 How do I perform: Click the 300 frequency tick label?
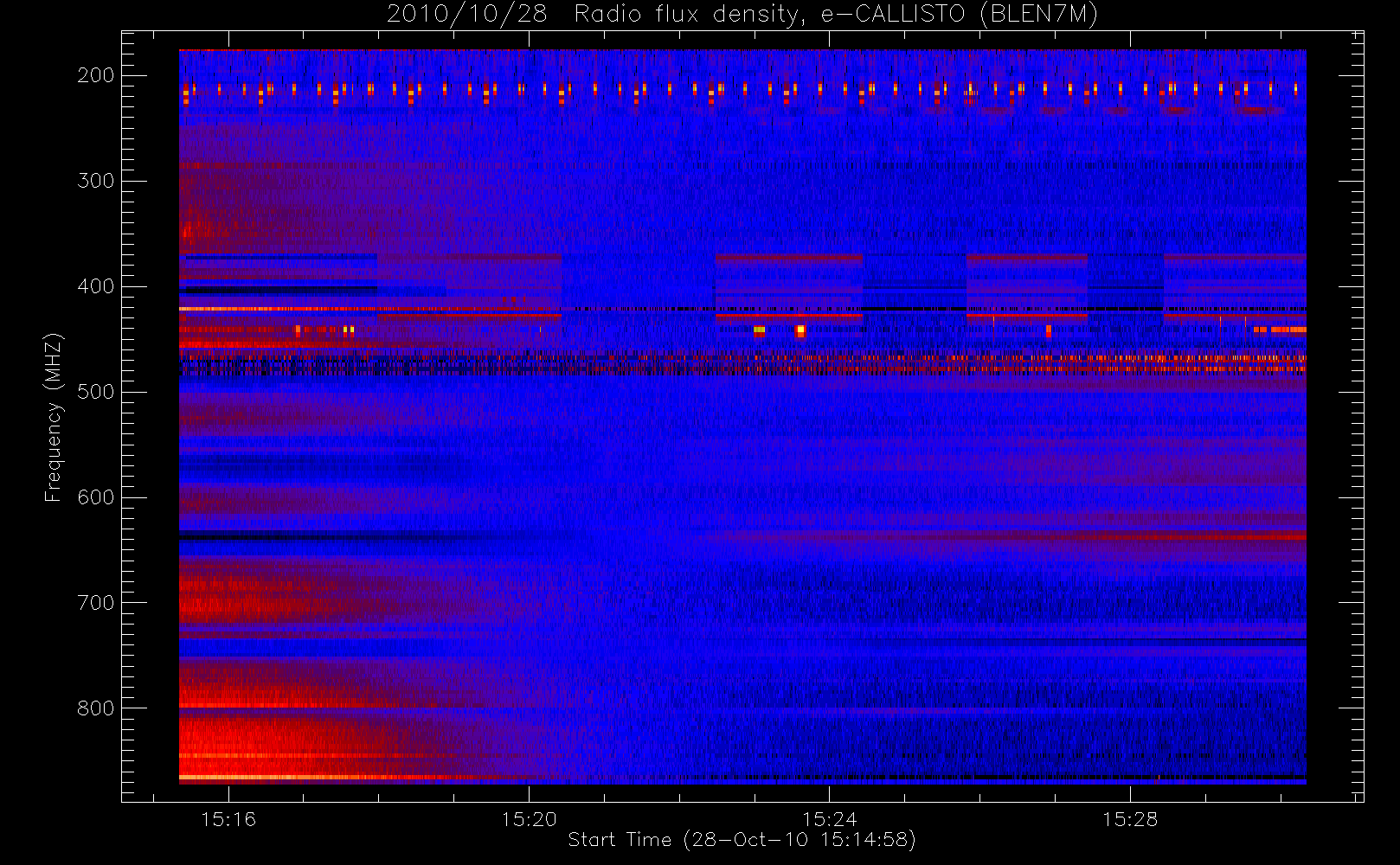pyautogui.click(x=96, y=181)
